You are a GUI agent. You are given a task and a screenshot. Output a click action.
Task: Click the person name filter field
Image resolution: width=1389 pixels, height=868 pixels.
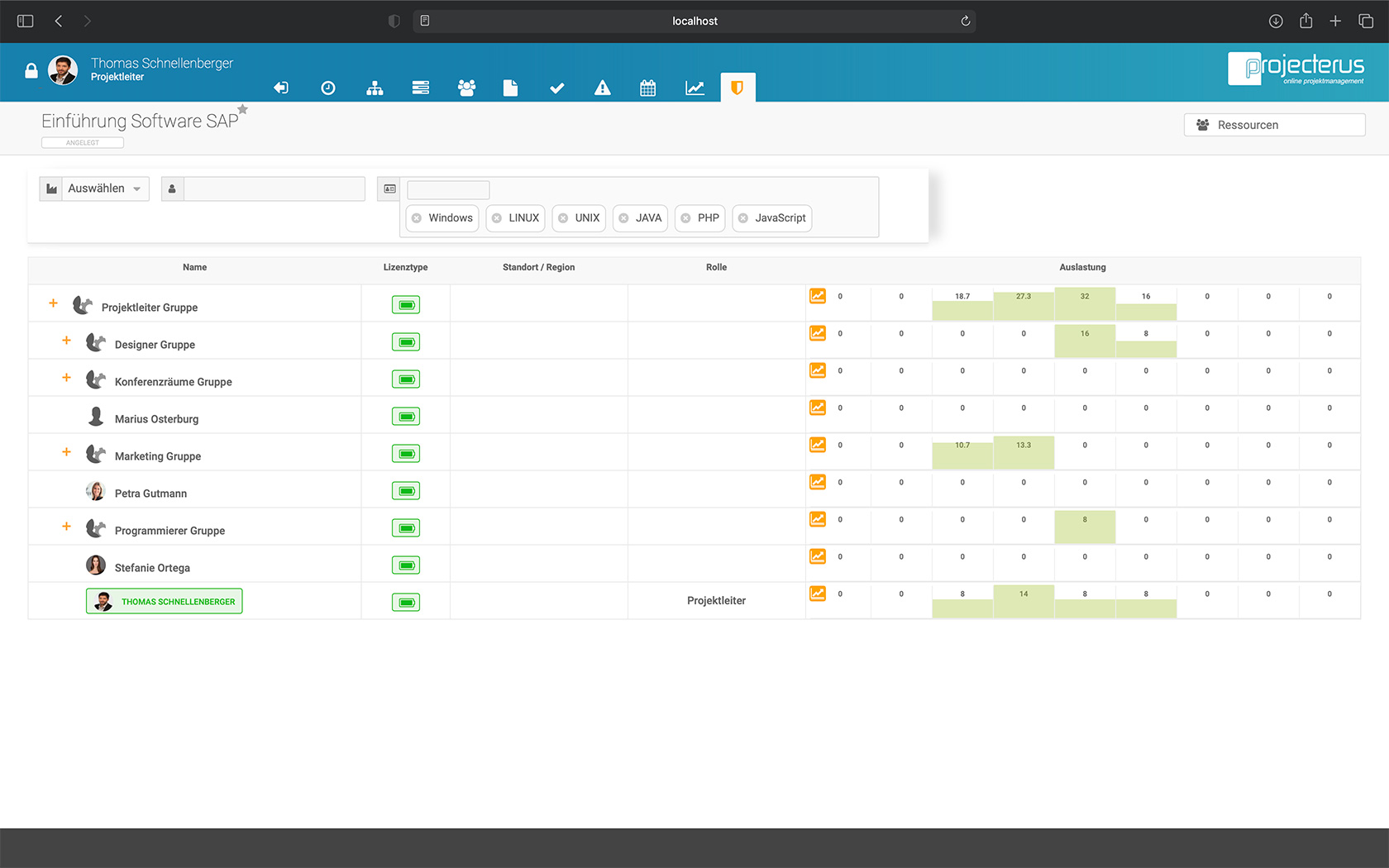pyautogui.click(x=274, y=188)
